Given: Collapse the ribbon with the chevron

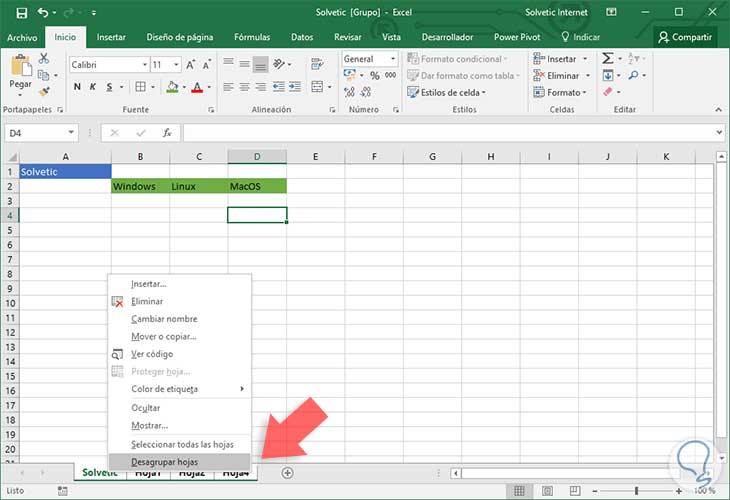Looking at the screenshot, I should pyautogui.click(x=719, y=110).
